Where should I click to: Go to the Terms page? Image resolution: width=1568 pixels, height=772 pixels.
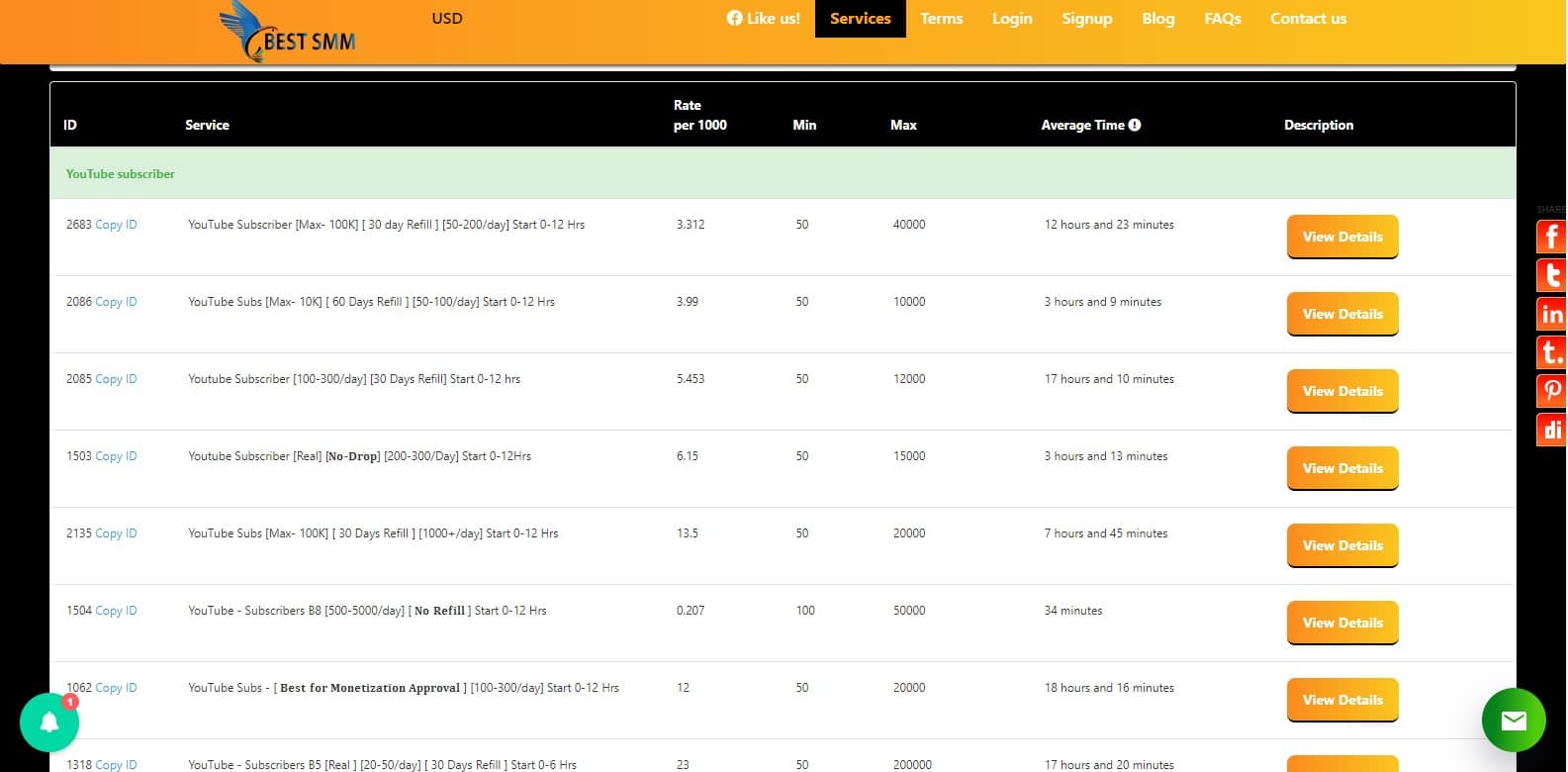941,19
